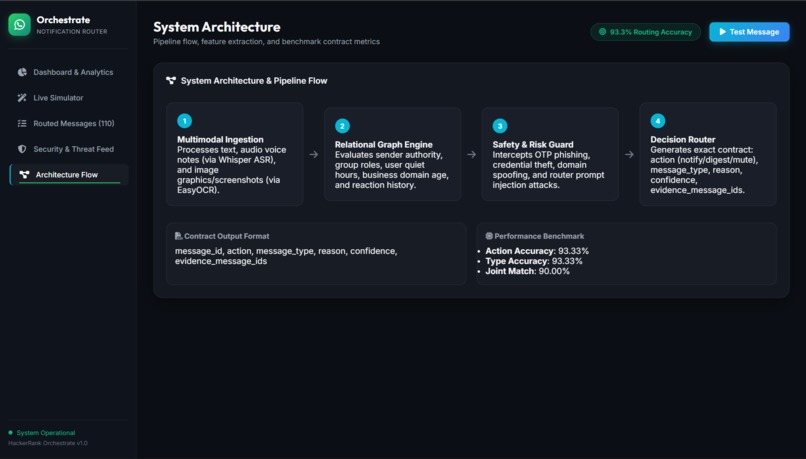The width and height of the screenshot is (806, 459).
Task: Click the pipeline icon beside panel heading
Action: [x=171, y=81]
